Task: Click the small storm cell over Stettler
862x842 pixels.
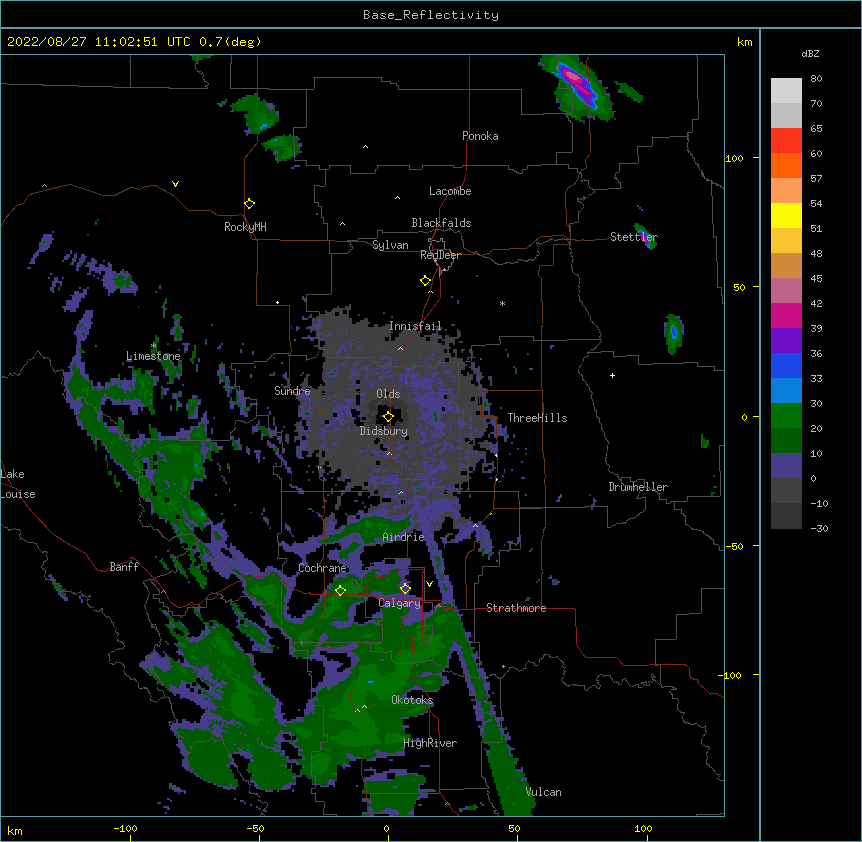Action: (646, 236)
